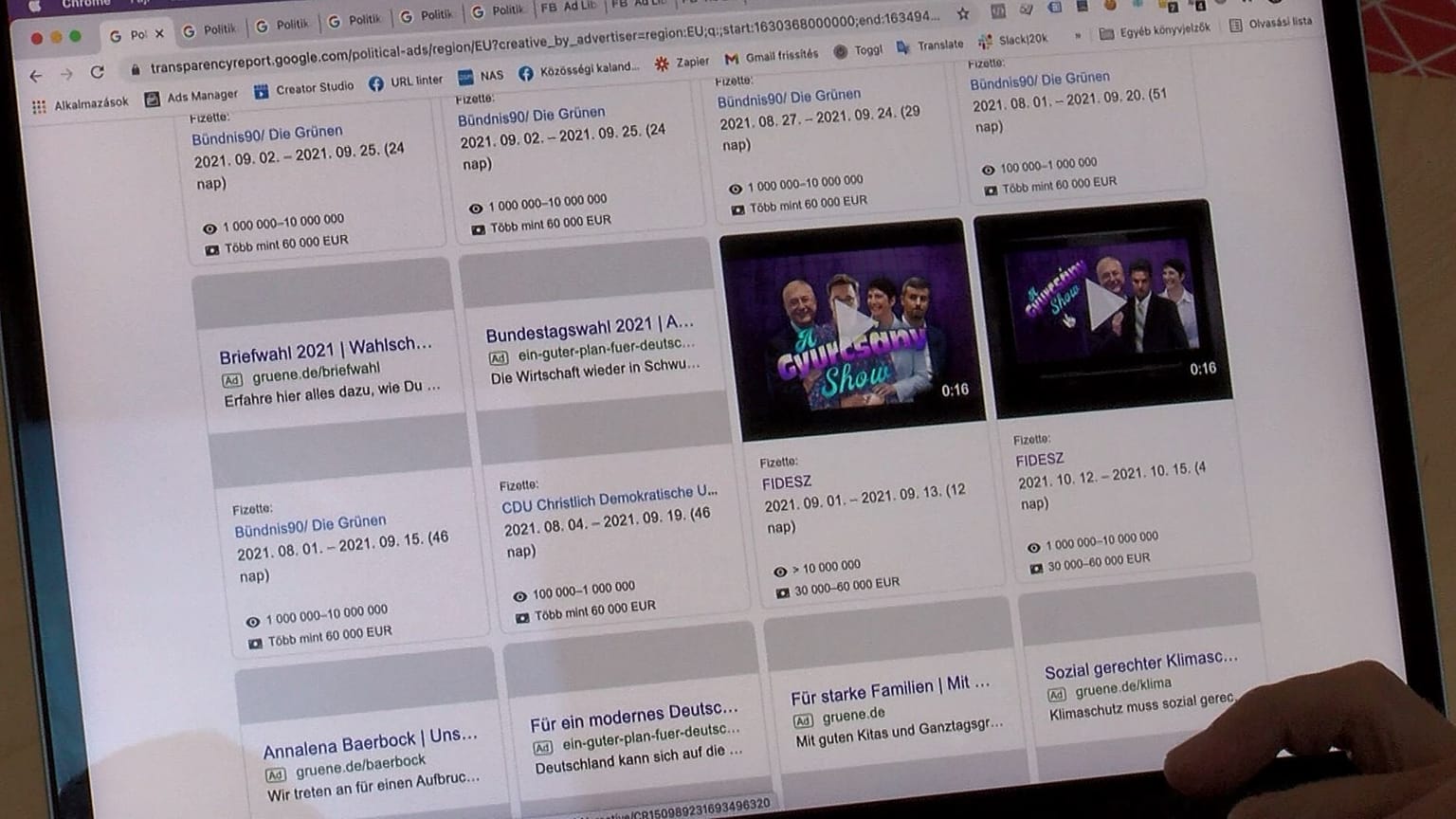
Task: Click the ein-guter-plan-fuer-deutsc... URL under Bundestagswahl
Action: click(x=606, y=350)
